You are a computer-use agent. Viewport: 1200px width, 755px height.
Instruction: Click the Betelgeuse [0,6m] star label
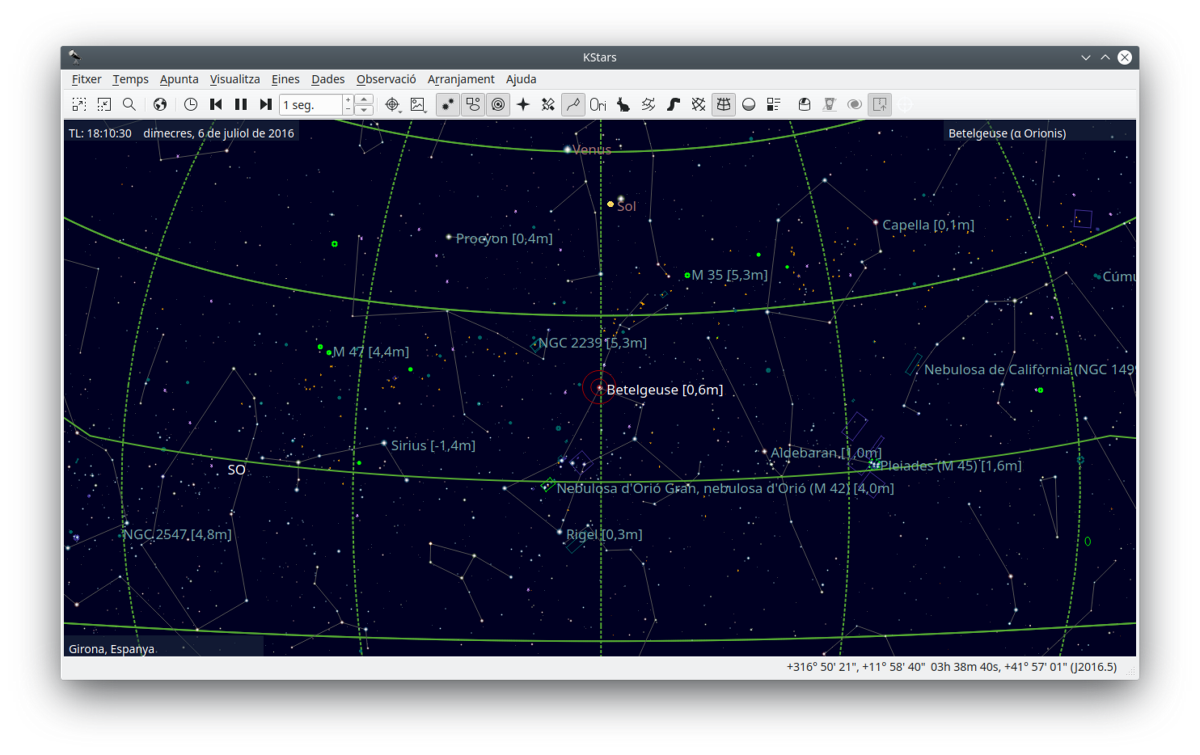pos(664,390)
